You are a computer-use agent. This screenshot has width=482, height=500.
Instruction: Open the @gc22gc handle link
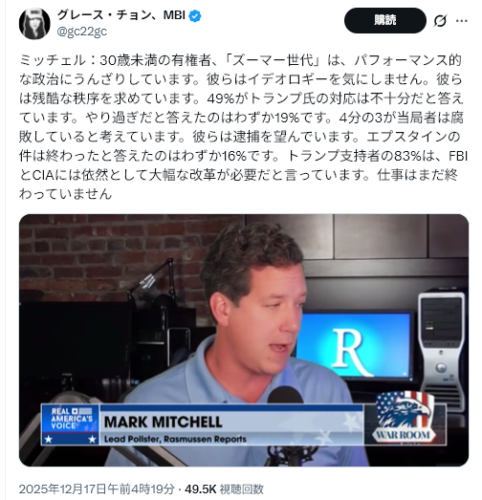pyautogui.click(x=82, y=31)
